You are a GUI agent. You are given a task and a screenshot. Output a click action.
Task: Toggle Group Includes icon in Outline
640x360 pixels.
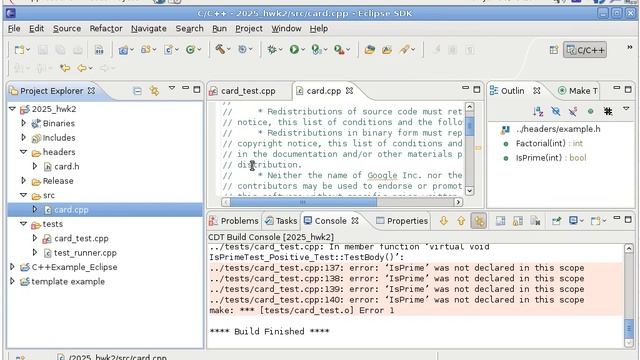tap(608, 111)
